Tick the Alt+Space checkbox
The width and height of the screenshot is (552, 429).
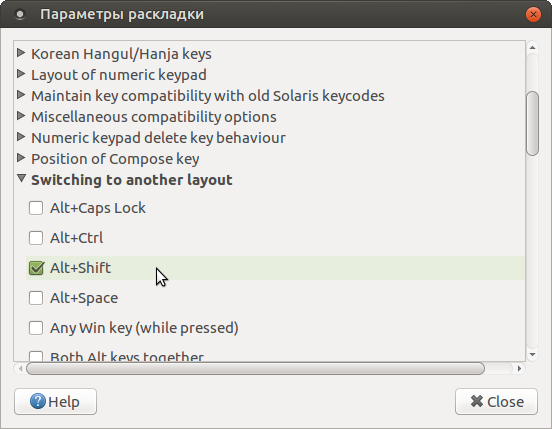(x=36, y=298)
